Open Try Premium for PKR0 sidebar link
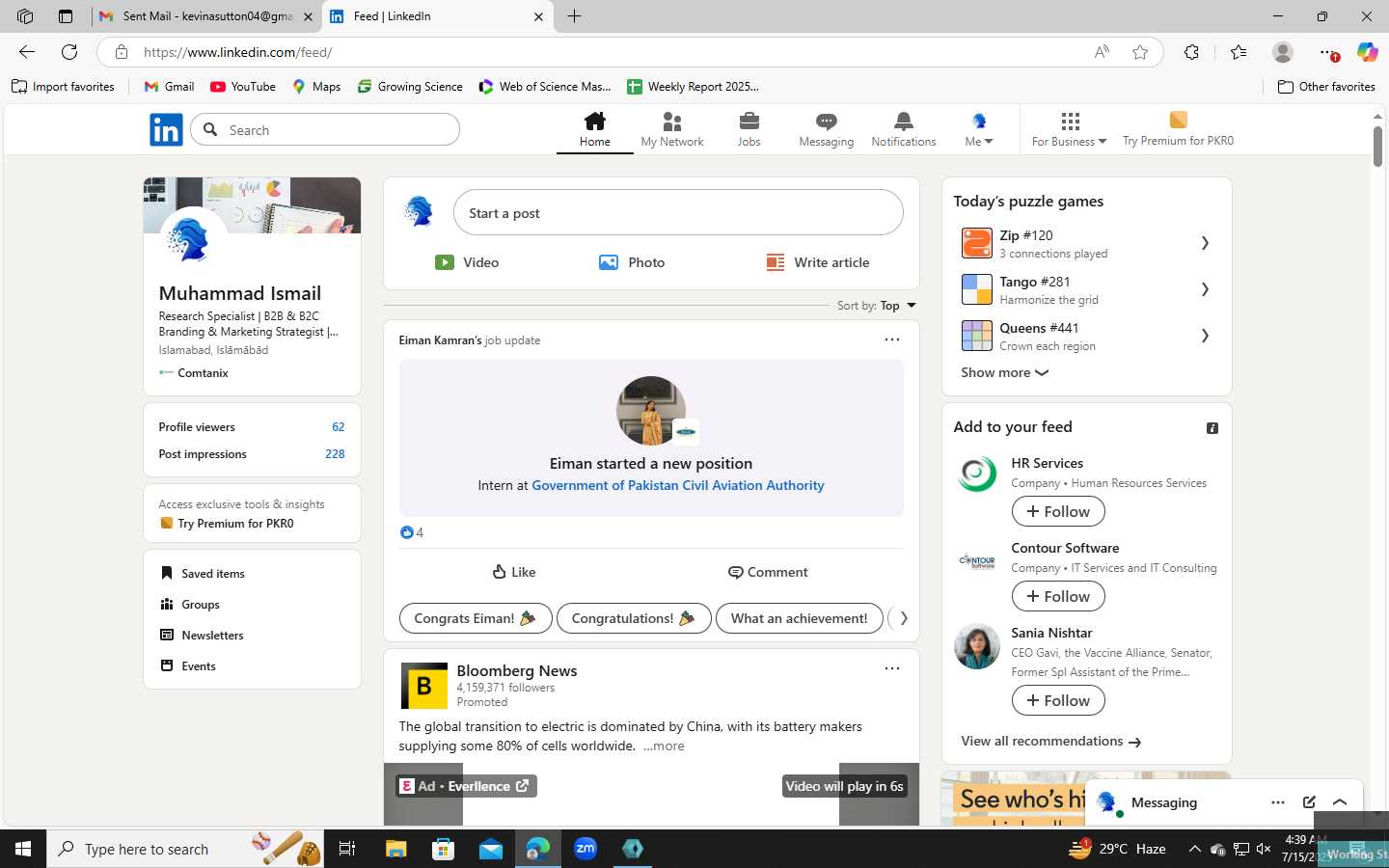The height and width of the screenshot is (868, 1389). (227, 524)
